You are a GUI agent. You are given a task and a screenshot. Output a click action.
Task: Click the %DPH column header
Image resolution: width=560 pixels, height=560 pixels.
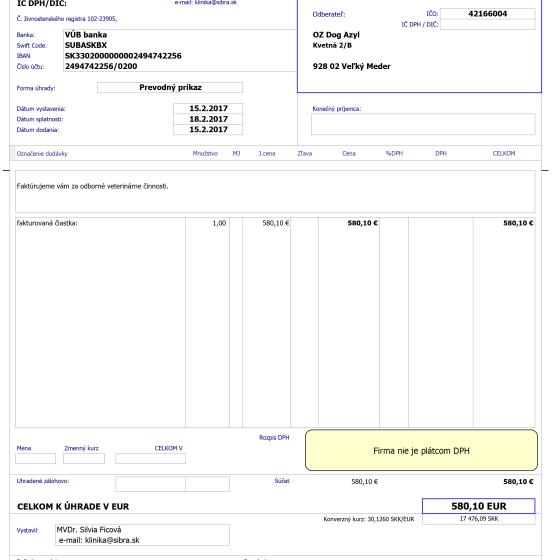394,154
